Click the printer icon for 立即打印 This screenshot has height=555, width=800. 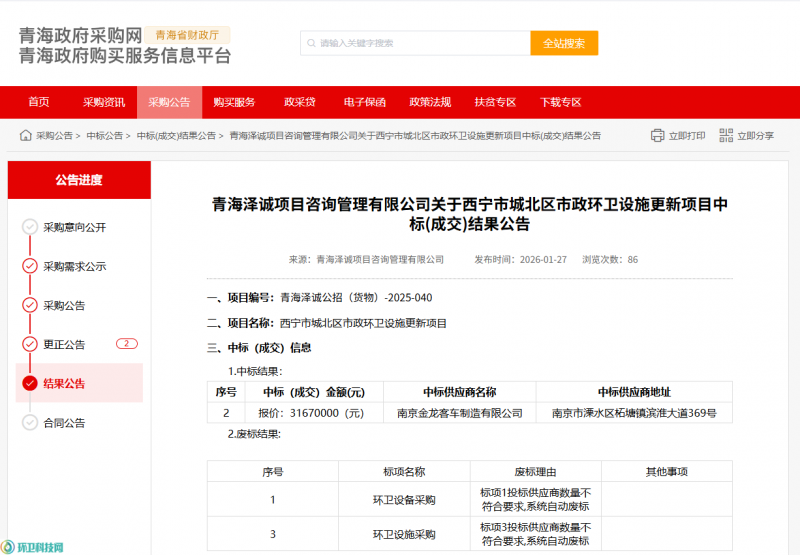[x=657, y=135]
